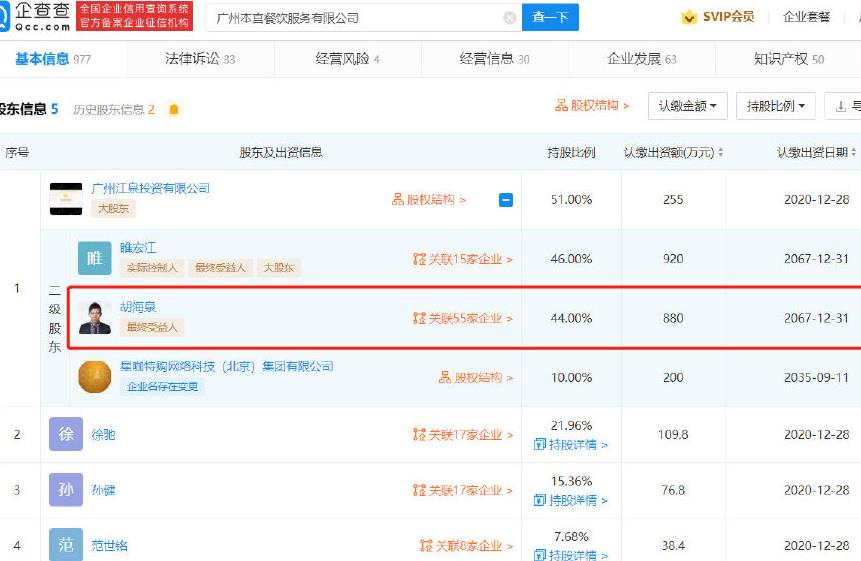The width and height of the screenshot is (861, 561).
Task: Open 企业套餐 link
Action: (806, 17)
